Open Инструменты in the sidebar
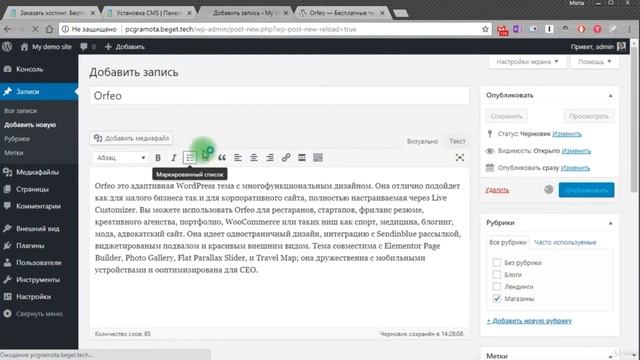The image size is (640, 360). click(x=39, y=280)
